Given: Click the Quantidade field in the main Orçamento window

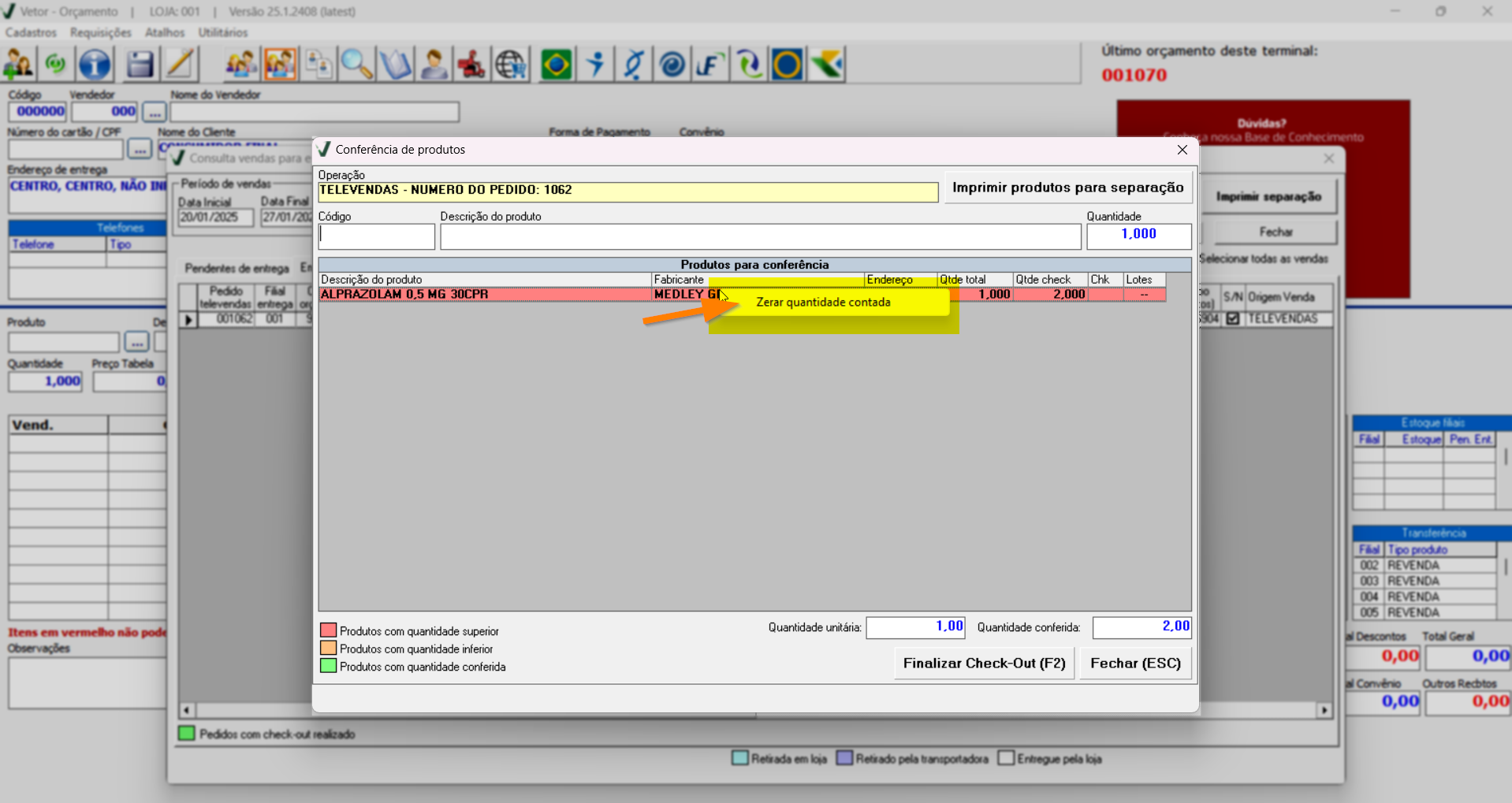Looking at the screenshot, I should [45, 382].
